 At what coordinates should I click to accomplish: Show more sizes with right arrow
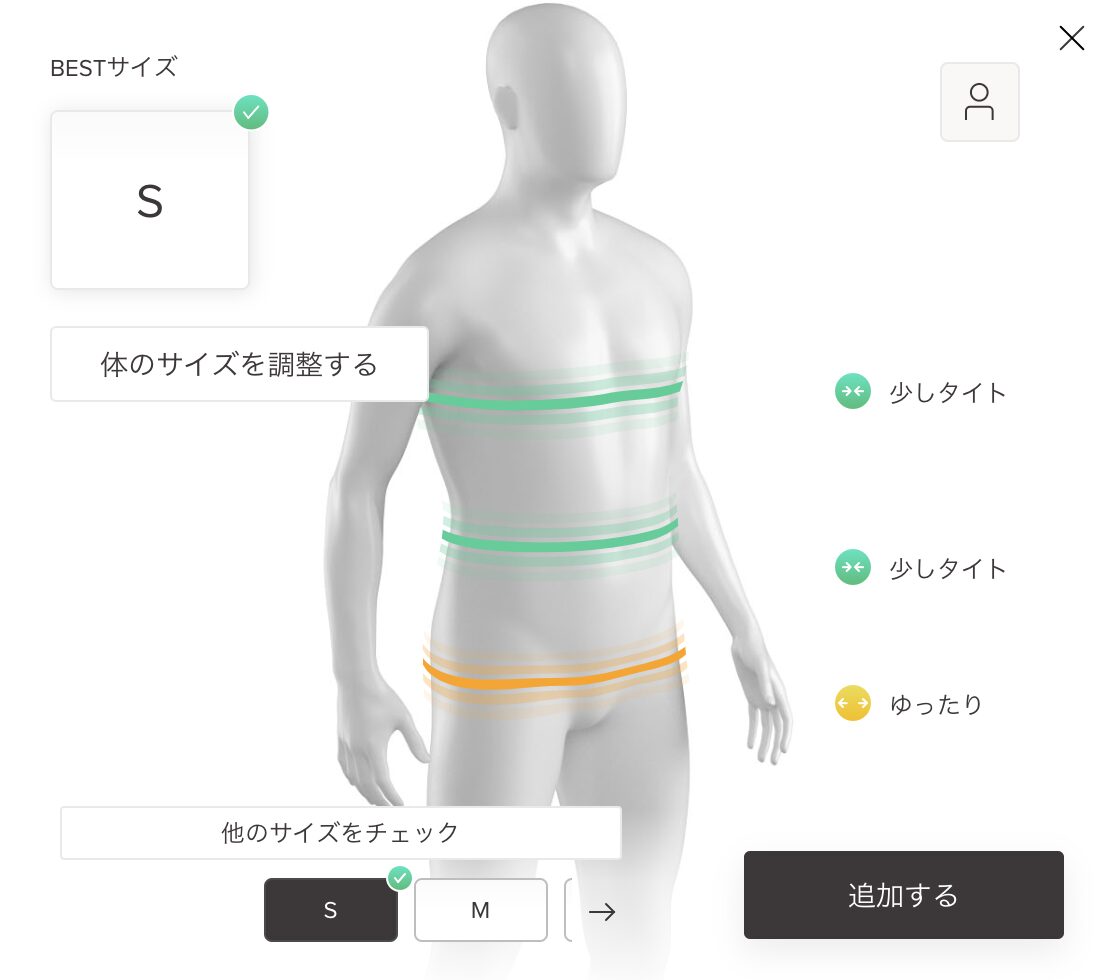click(602, 912)
